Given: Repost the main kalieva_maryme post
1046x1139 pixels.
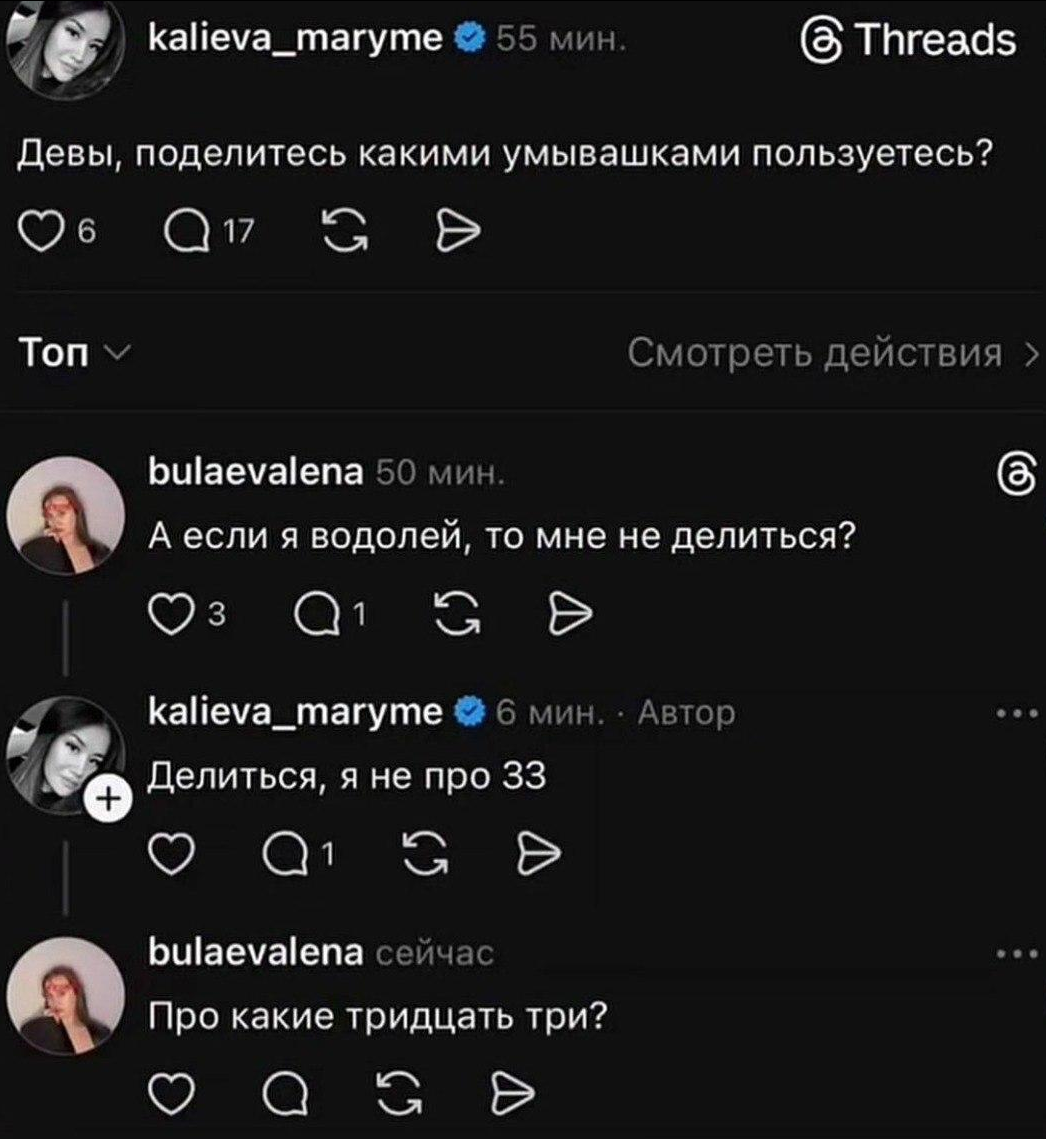Looking at the screenshot, I should (344, 232).
